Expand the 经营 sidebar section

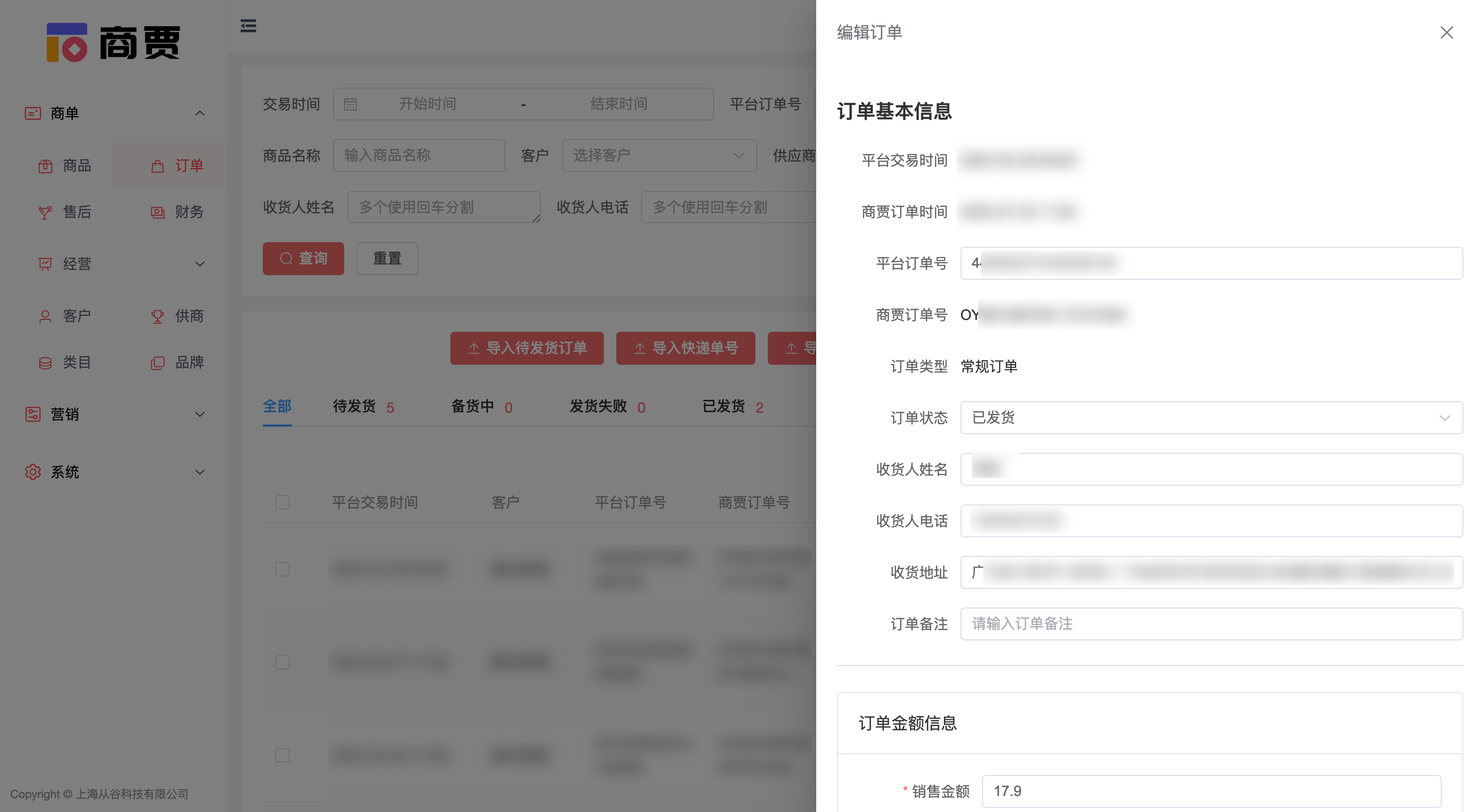tap(77, 264)
